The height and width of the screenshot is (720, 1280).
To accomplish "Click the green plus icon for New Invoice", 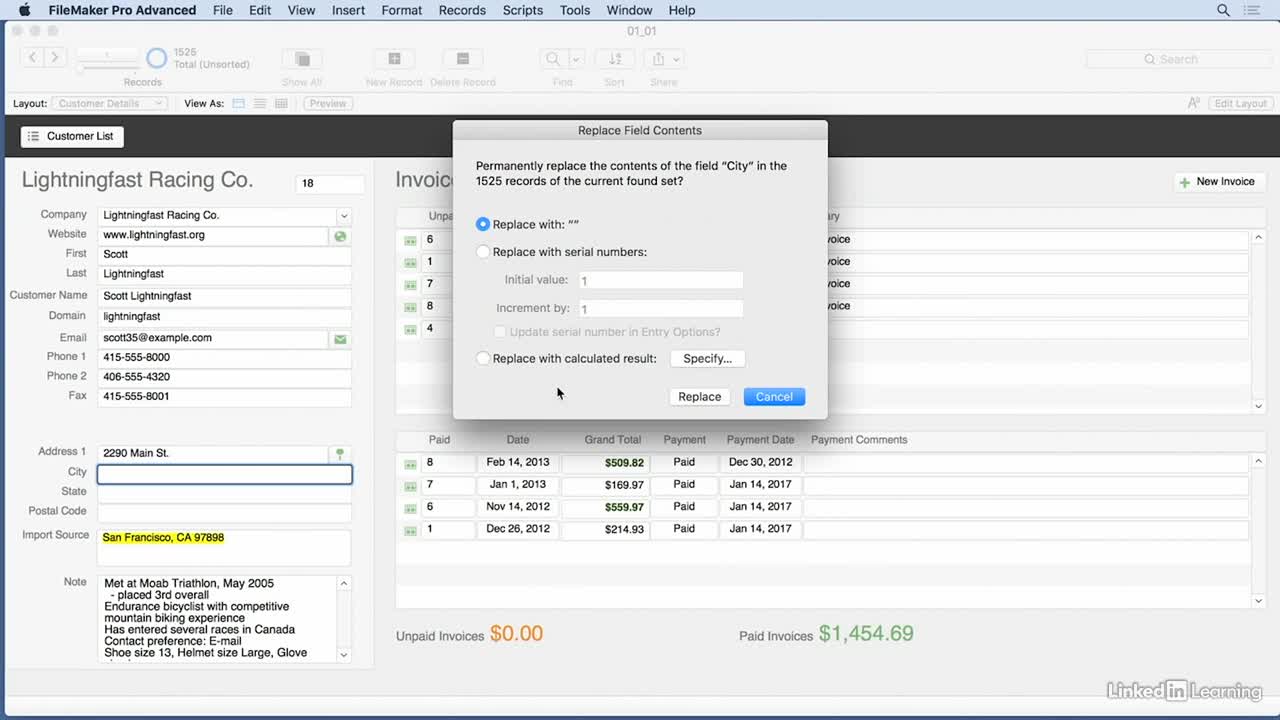I will (1185, 182).
